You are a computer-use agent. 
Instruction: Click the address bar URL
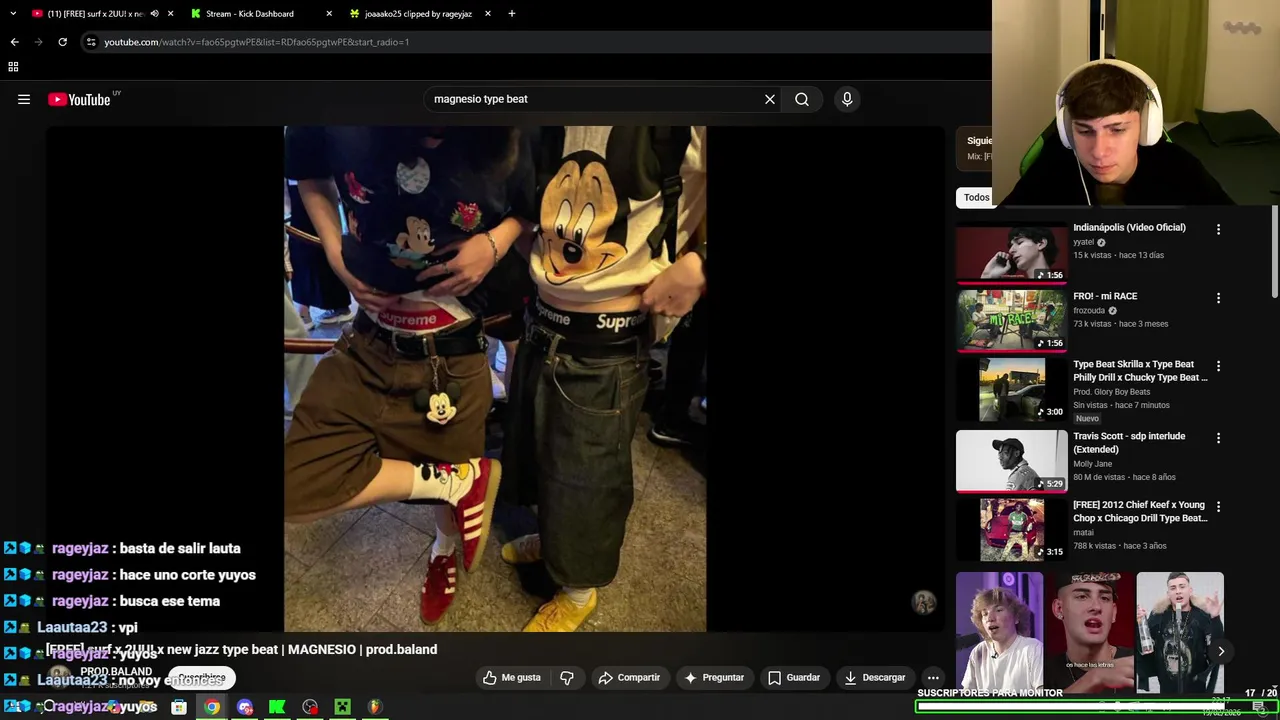[257, 42]
